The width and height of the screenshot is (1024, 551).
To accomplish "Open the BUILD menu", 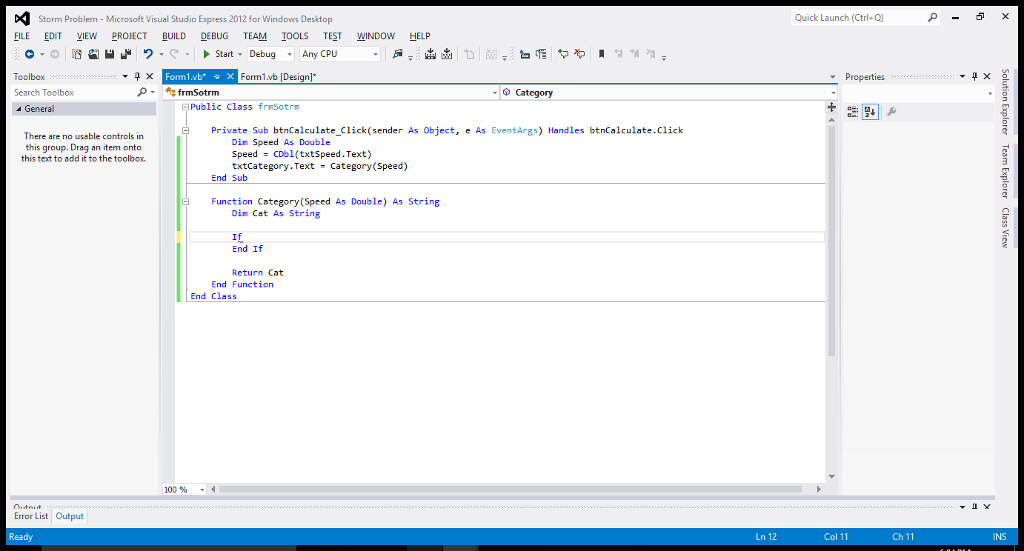I will [x=174, y=36].
